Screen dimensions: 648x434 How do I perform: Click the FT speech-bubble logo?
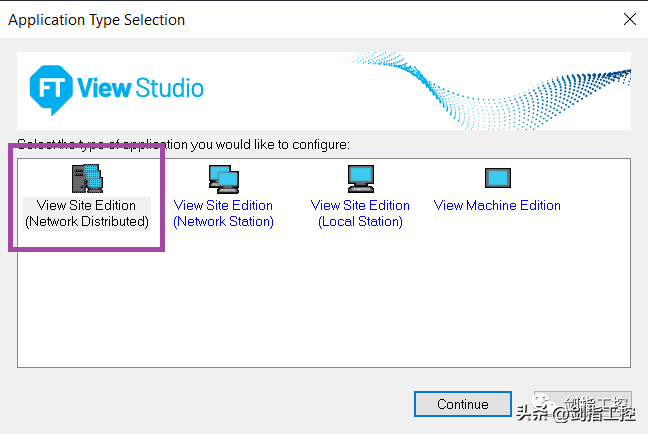coord(49,87)
